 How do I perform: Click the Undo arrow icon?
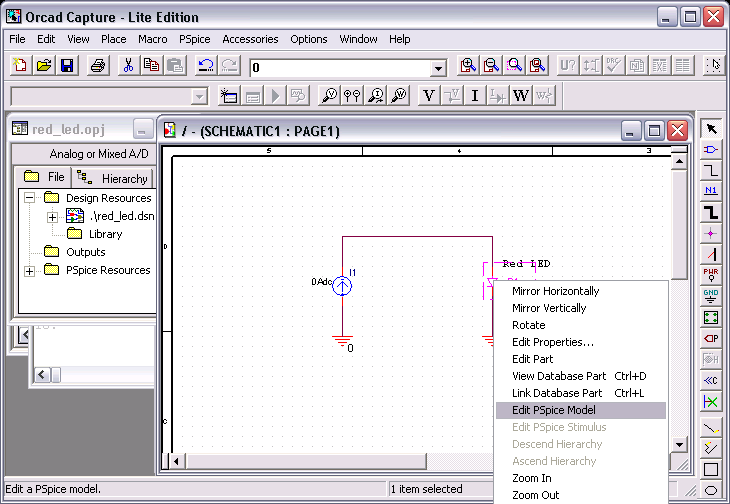point(206,65)
